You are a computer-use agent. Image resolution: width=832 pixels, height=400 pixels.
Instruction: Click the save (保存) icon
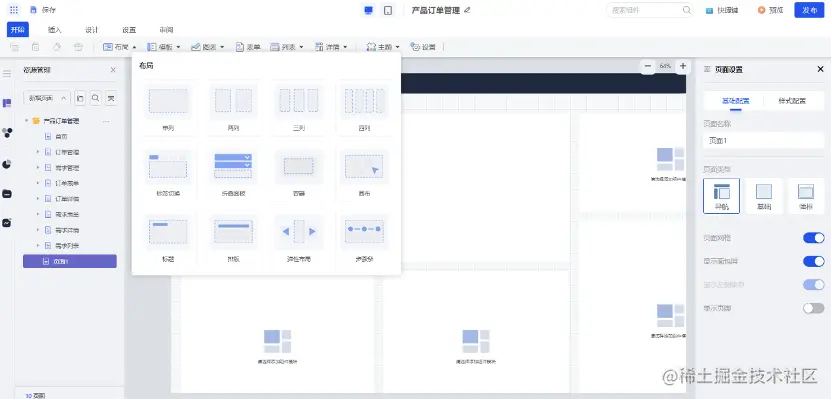[x=34, y=10]
